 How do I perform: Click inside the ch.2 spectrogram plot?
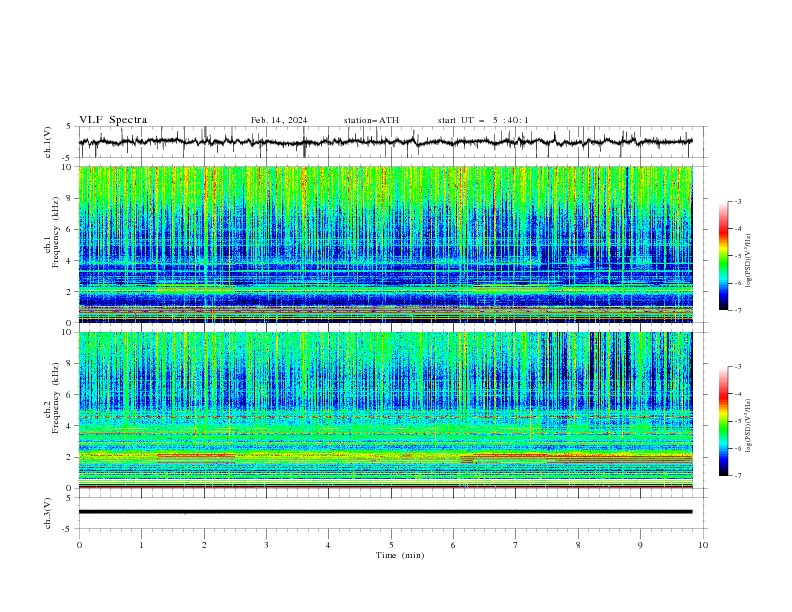click(385, 410)
